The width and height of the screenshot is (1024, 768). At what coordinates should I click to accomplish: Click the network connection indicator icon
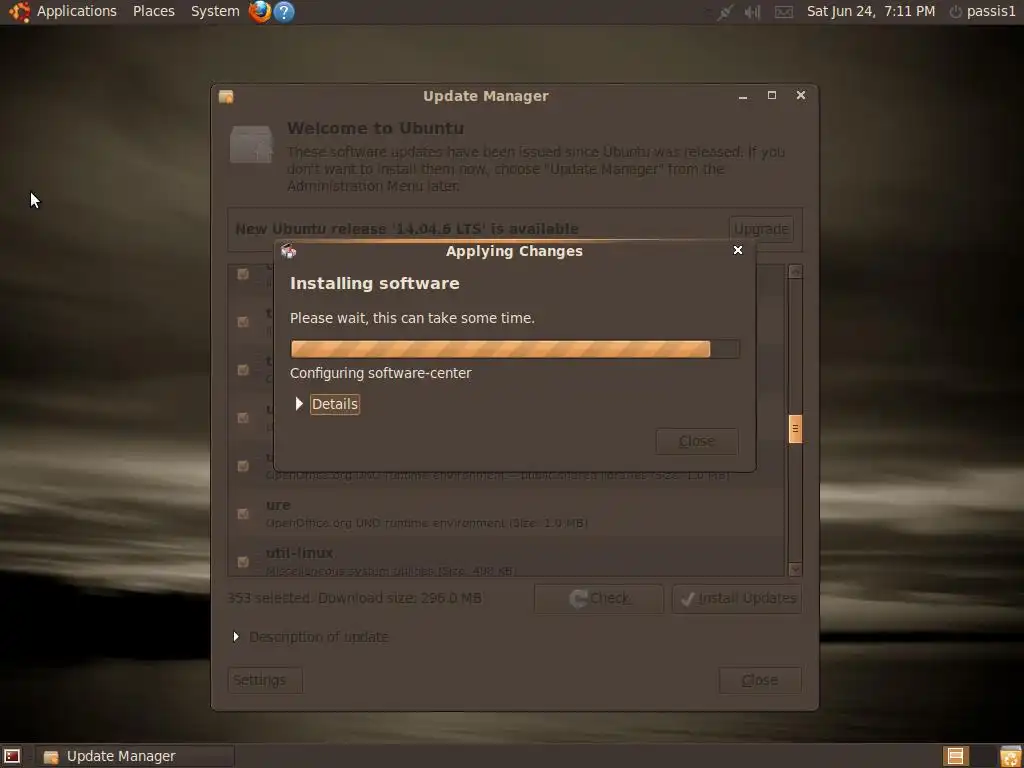click(x=725, y=12)
